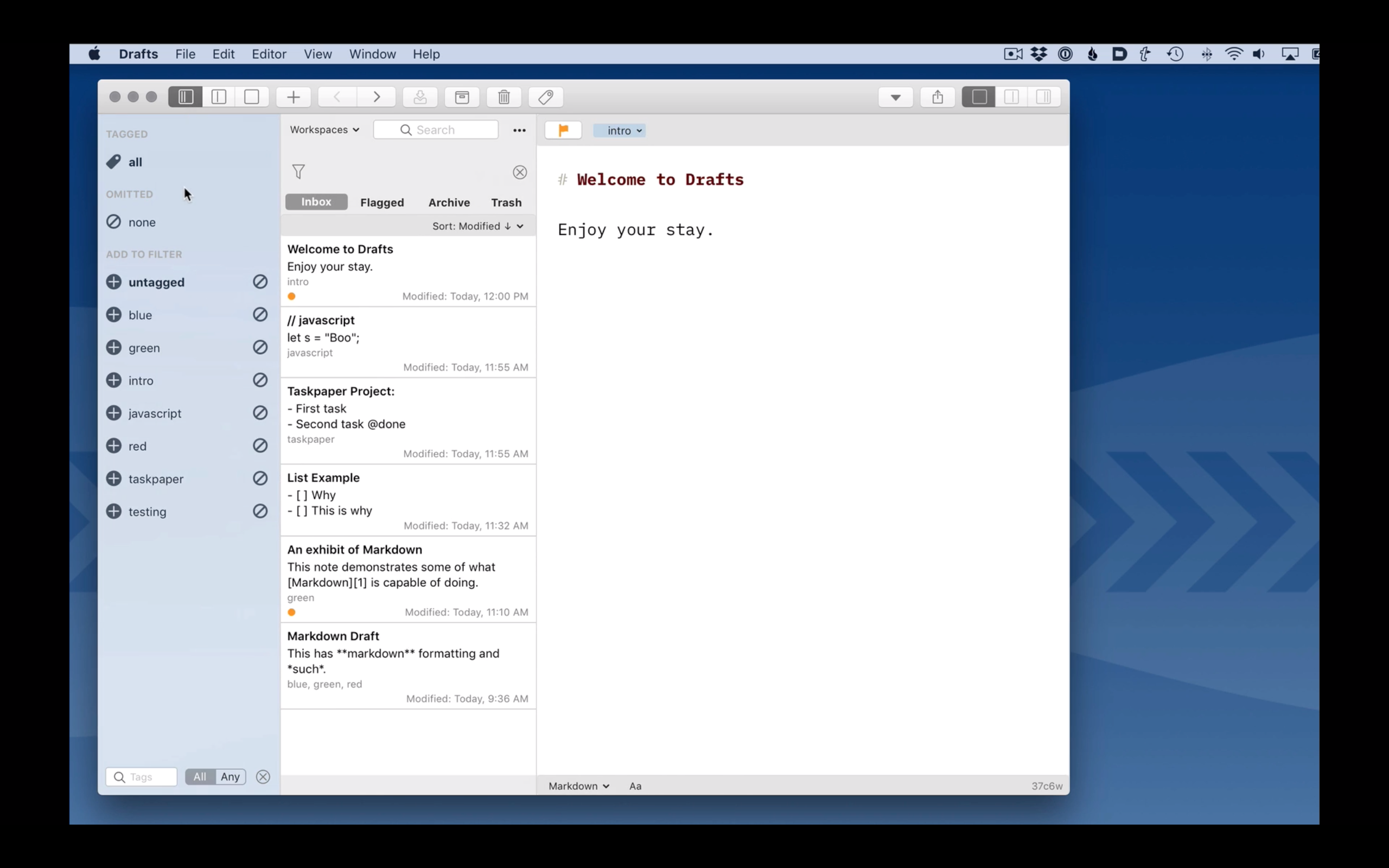Click the tag icon in toolbar
Image resolution: width=1389 pixels, height=868 pixels.
coord(545,97)
